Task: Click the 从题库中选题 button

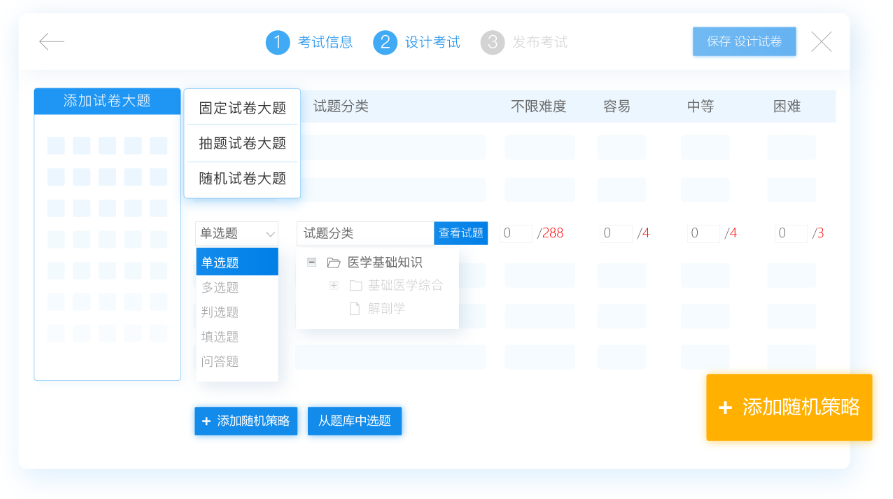Action: (354, 421)
